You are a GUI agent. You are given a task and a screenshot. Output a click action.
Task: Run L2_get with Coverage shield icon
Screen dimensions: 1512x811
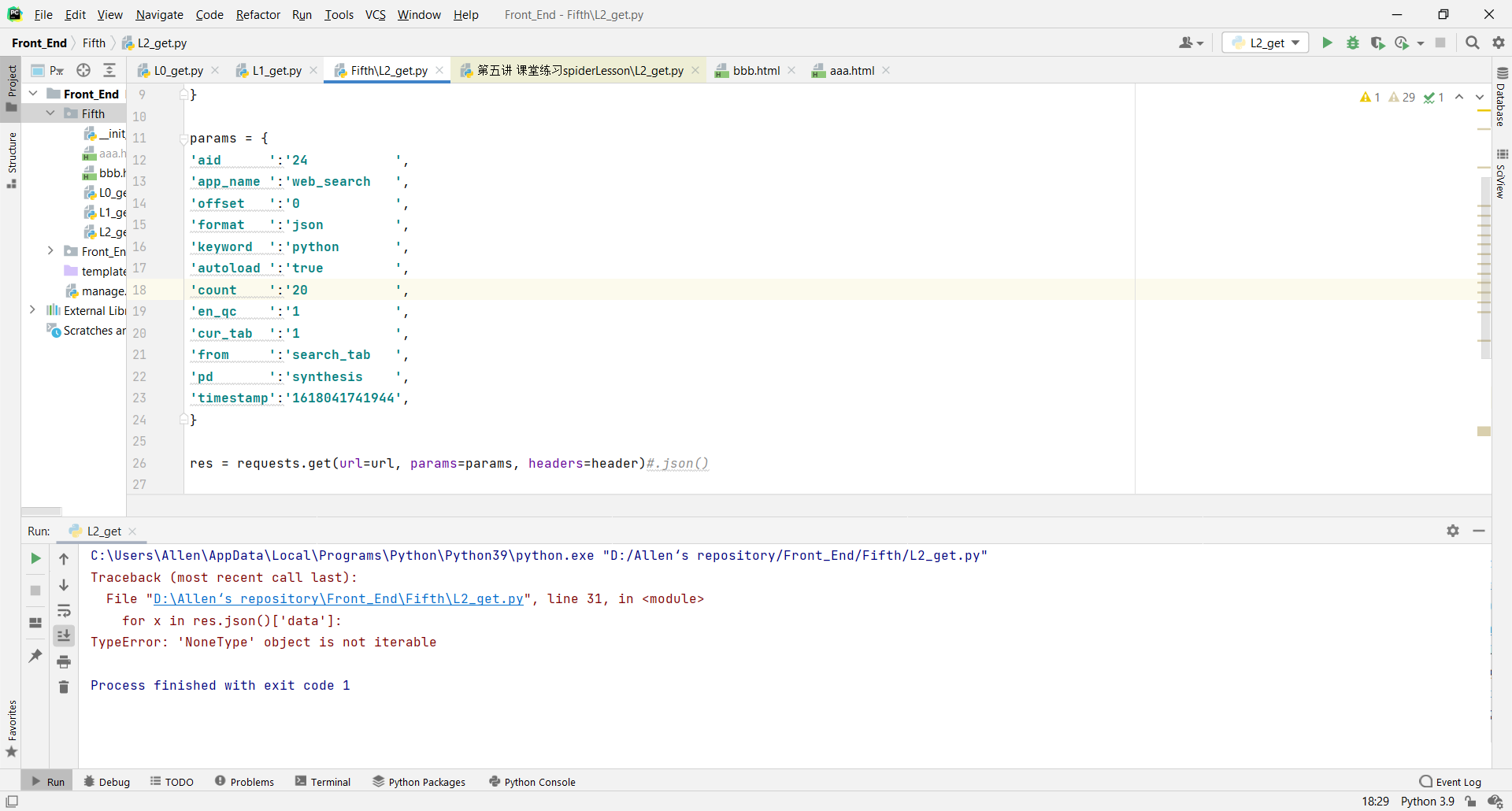(x=1379, y=43)
